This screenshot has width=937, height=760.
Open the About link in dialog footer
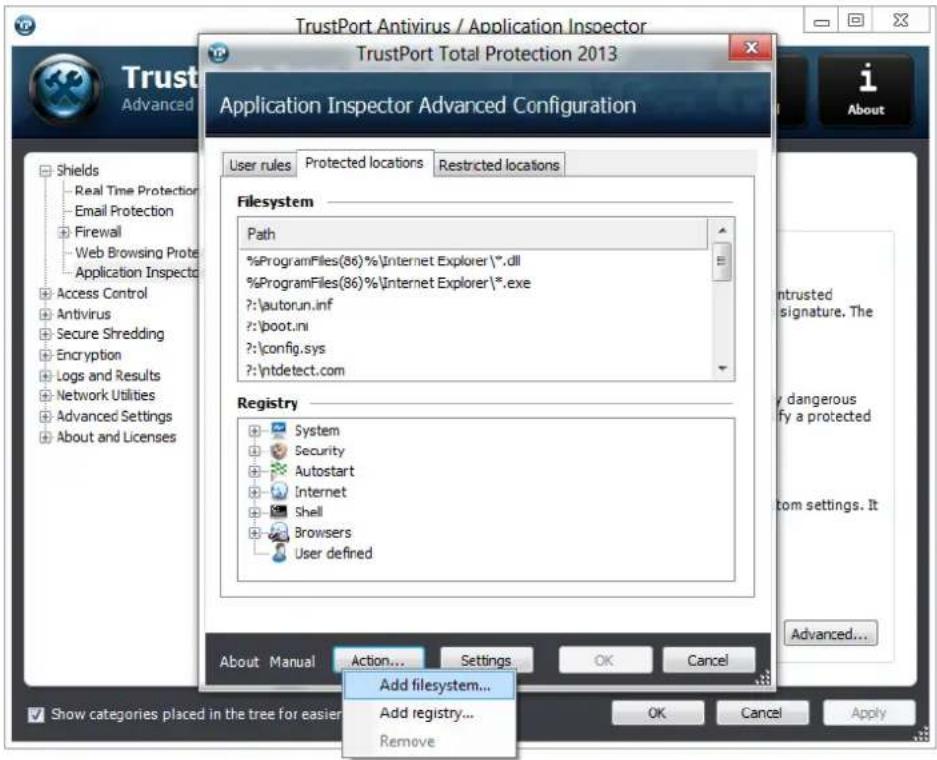click(239, 662)
